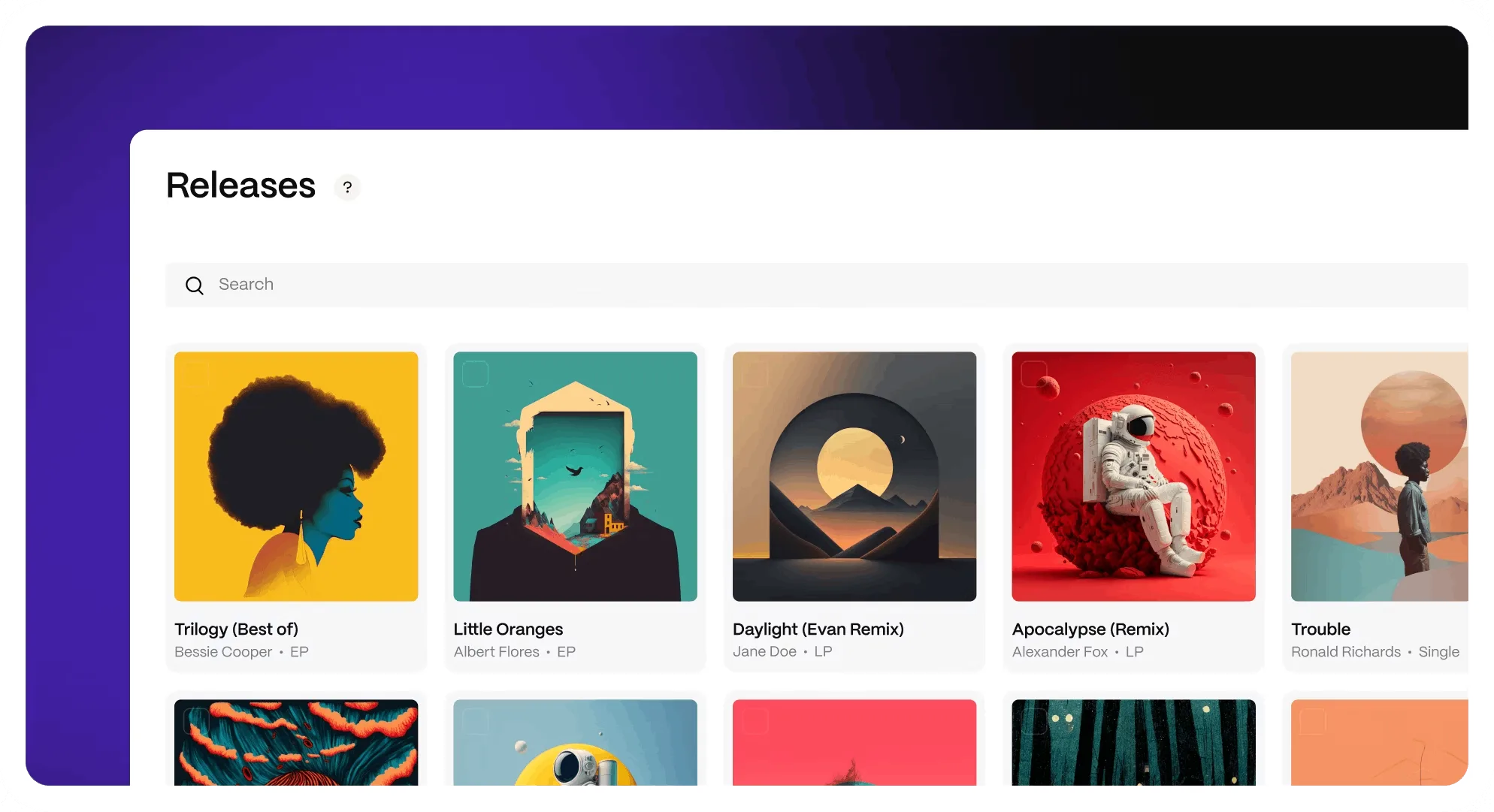Screen dimensions: 1494x812
Task: Open the yellow helmet astronaut artwork
Action: [576, 743]
